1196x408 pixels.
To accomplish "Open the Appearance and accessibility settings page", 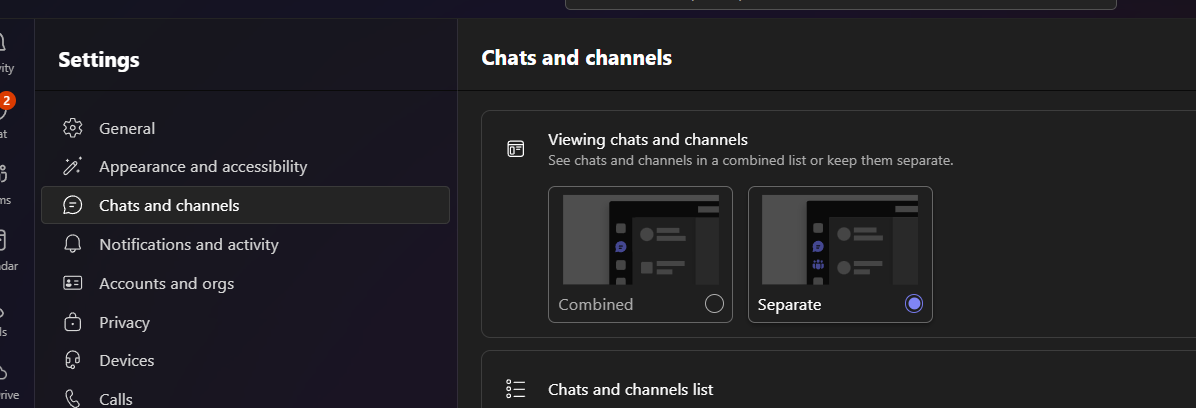I will (x=203, y=167).
